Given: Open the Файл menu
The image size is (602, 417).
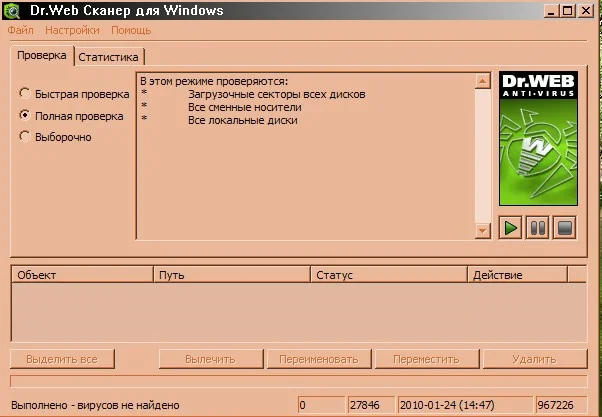Looking at the screenshot, I should (20, 30).
